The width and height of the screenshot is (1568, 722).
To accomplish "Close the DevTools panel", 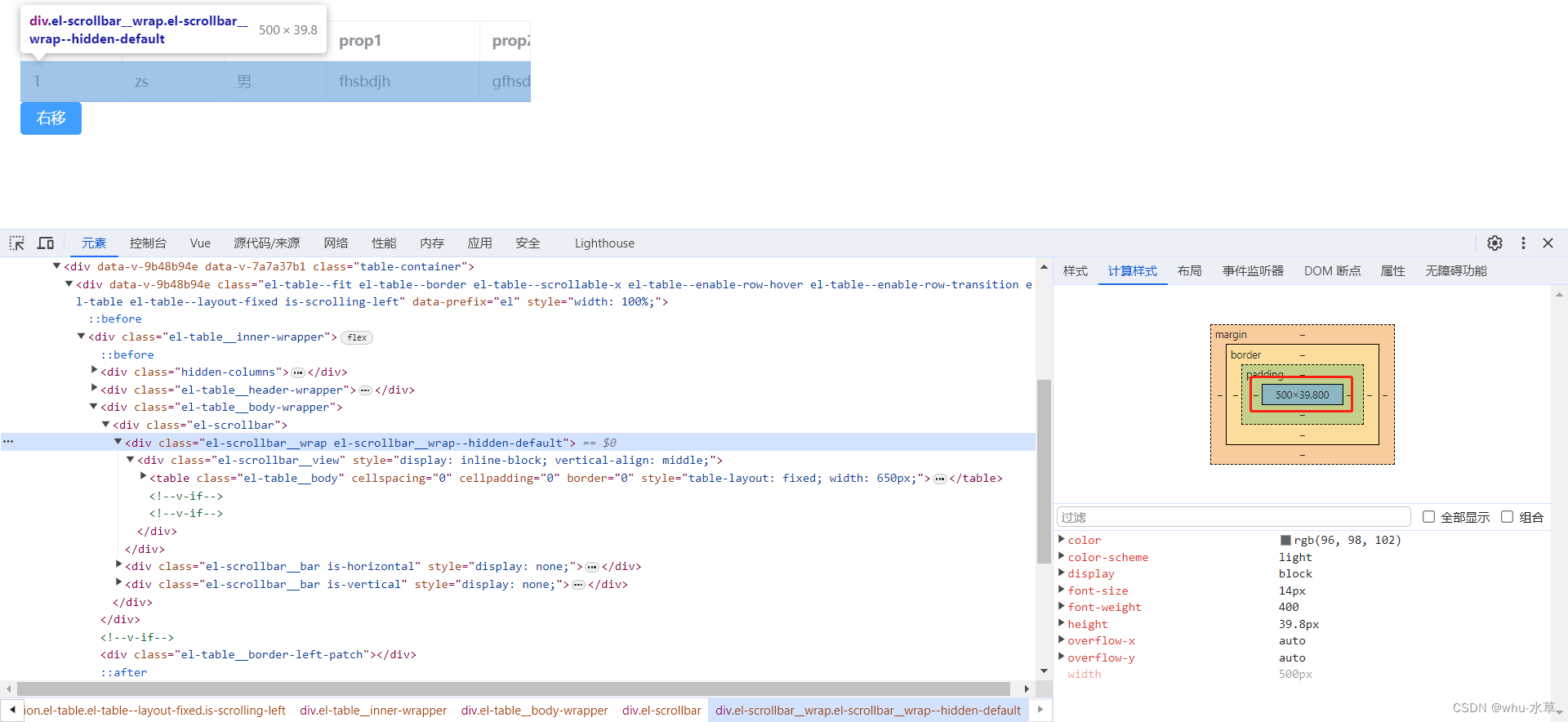I will [x=1548, y=243].
